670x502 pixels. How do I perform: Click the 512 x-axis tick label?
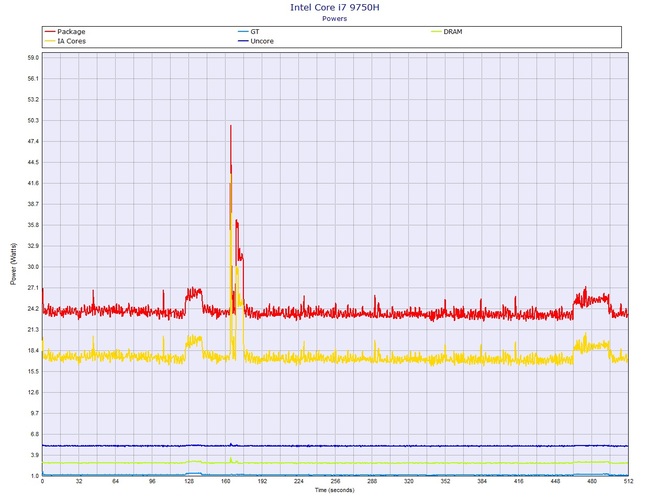pos(628,481)
